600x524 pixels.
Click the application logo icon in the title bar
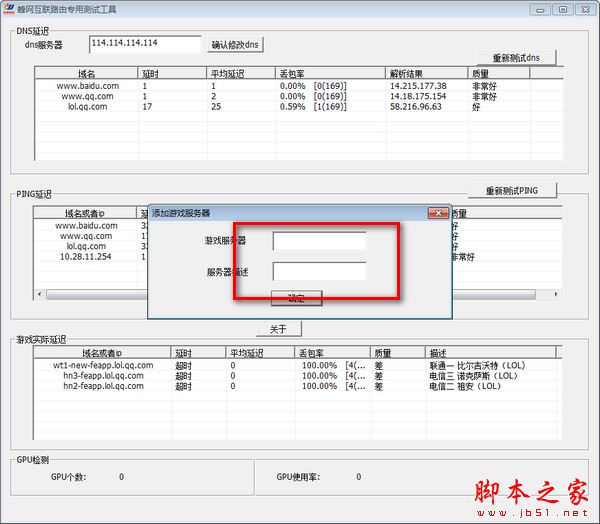8,8
